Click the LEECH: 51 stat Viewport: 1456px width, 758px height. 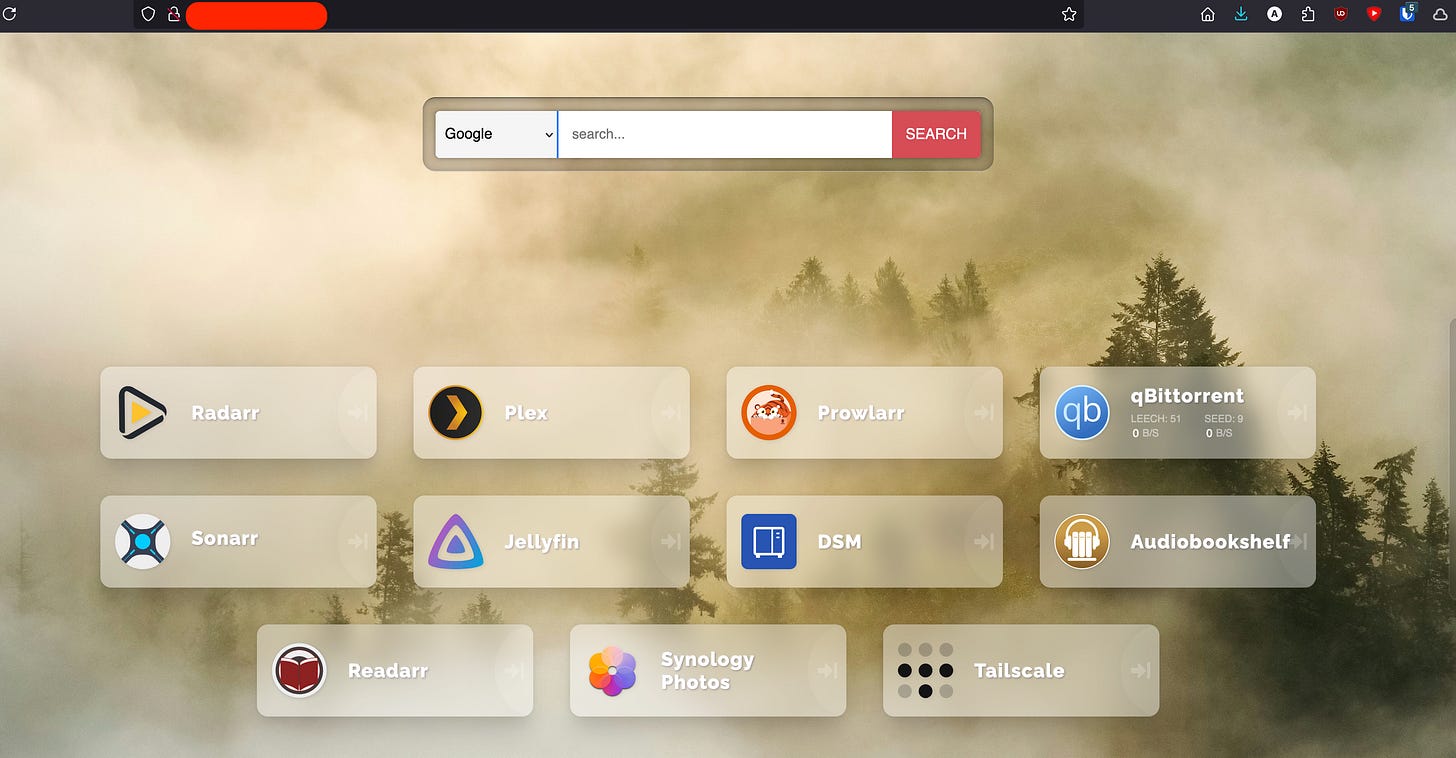(1156, 419)
